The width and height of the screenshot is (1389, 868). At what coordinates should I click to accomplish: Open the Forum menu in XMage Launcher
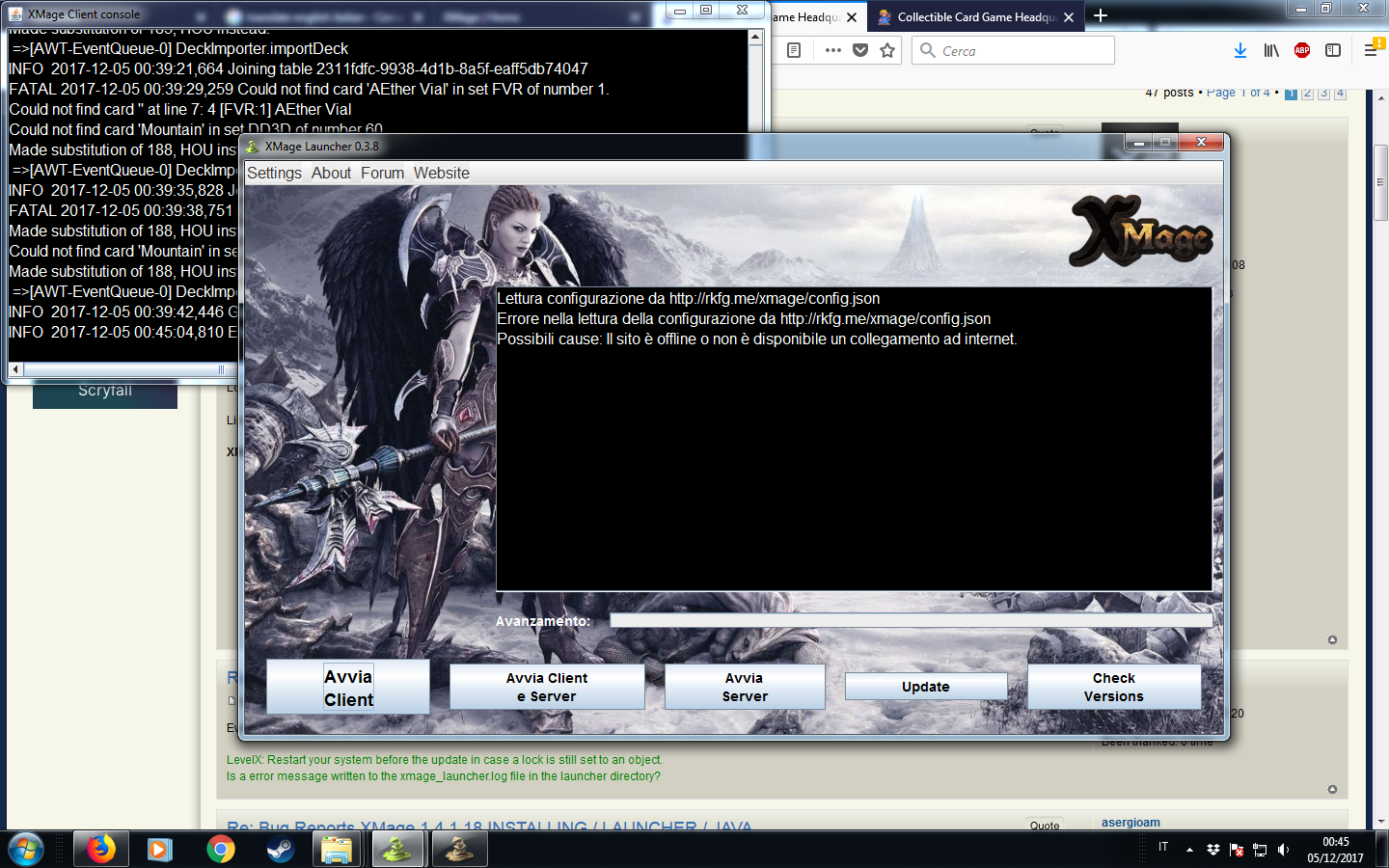point(383,174)
